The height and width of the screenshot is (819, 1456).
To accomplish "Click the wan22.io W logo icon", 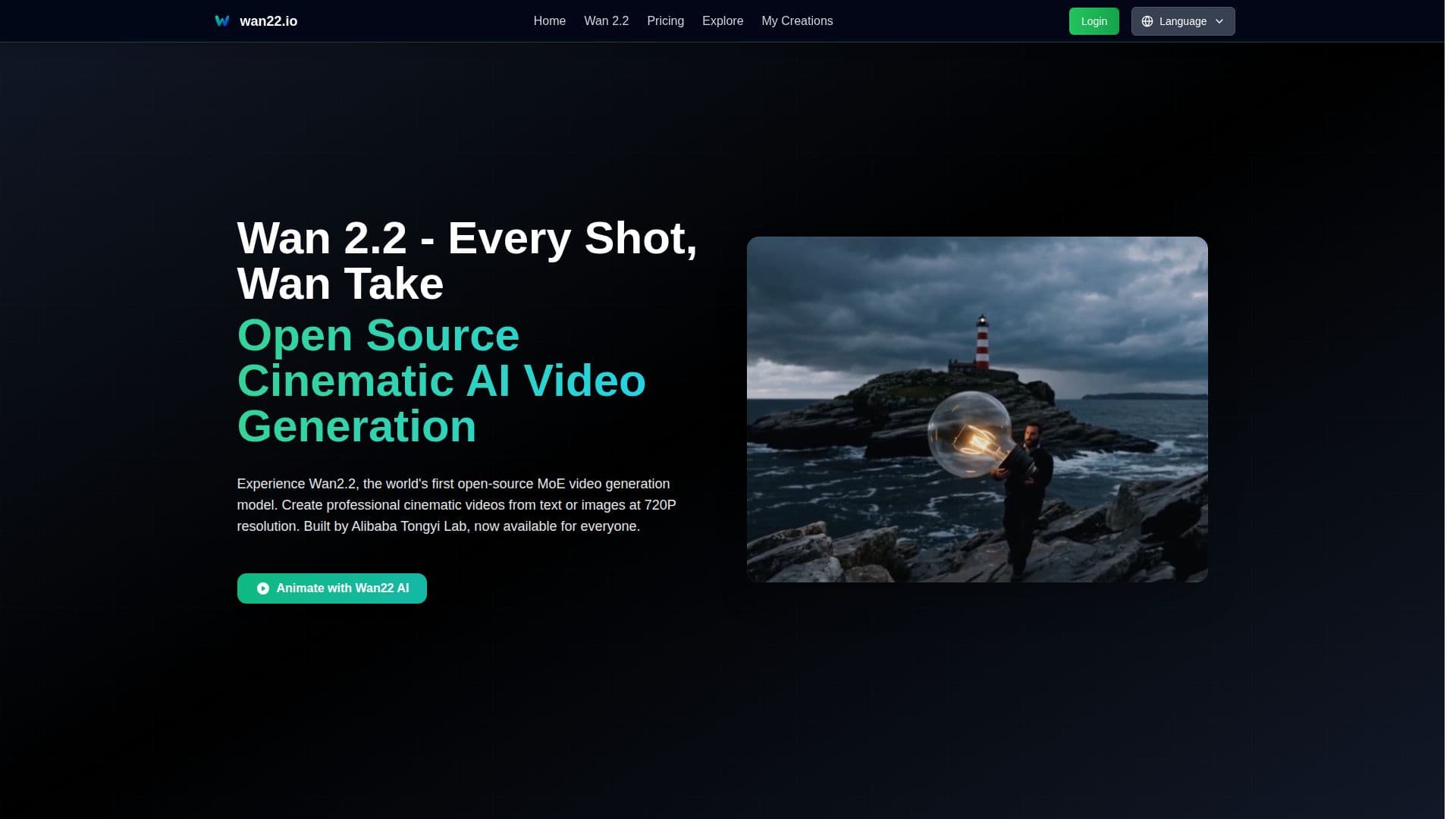I will 221,21.
